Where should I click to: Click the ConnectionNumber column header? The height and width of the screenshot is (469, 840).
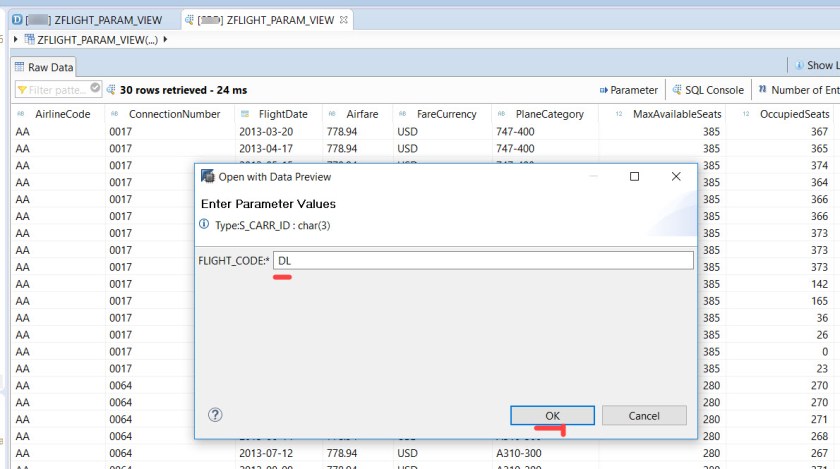tap(174, 114)
